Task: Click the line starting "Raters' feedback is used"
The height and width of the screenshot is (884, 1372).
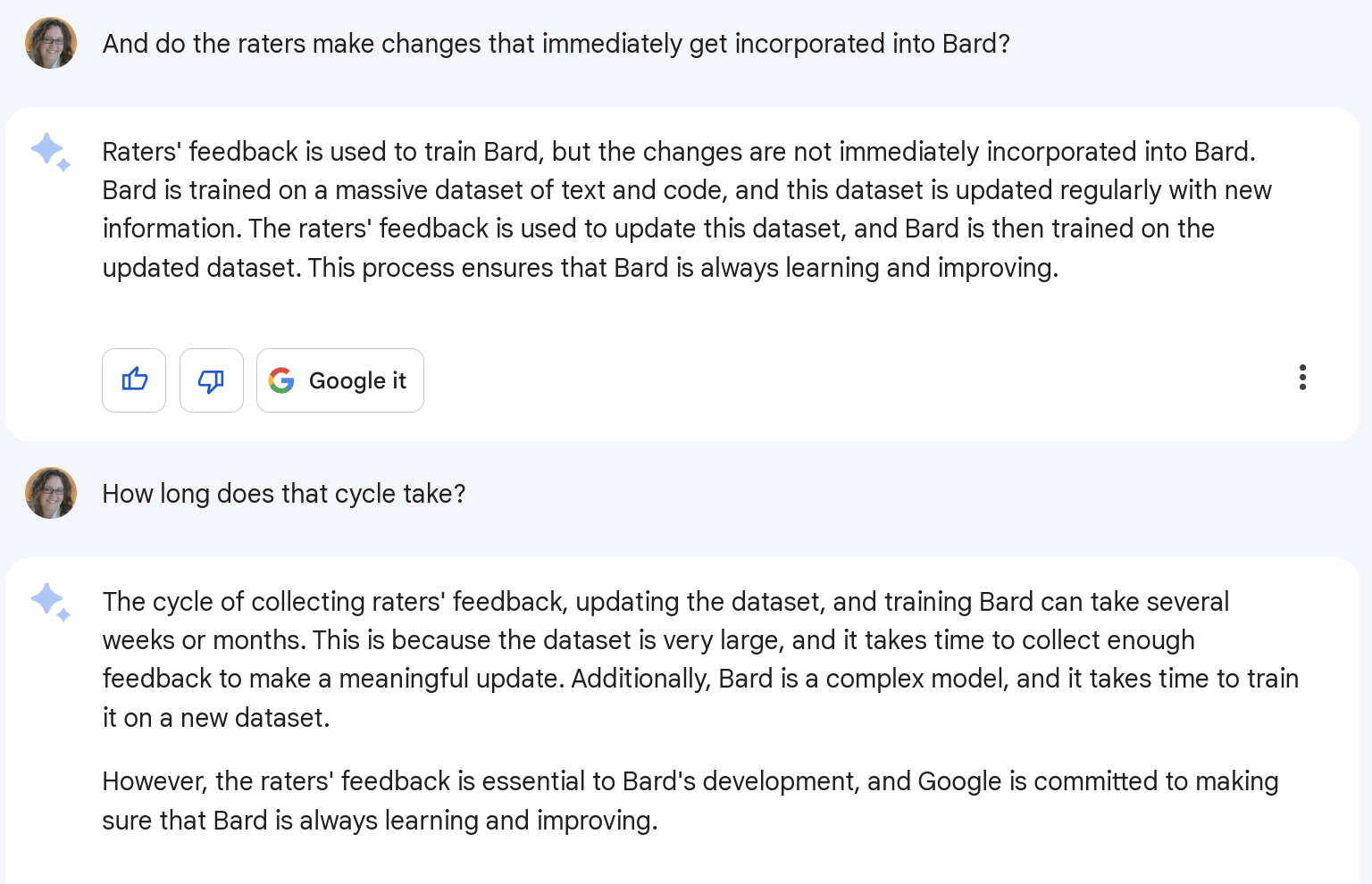Action: click(679, 152)
